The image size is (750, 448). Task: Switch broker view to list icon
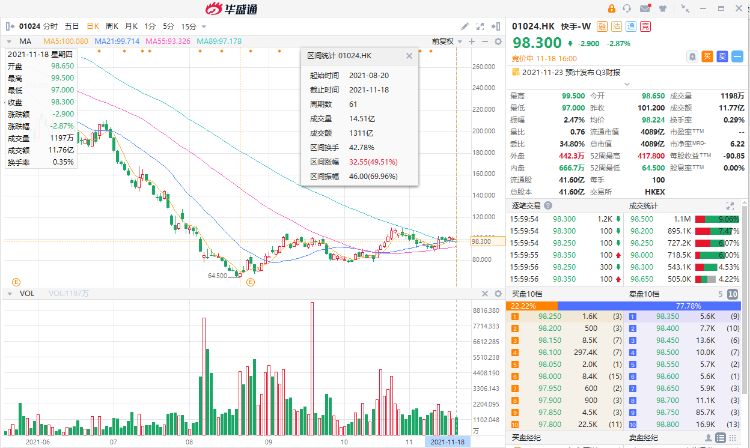pos(720,437)
